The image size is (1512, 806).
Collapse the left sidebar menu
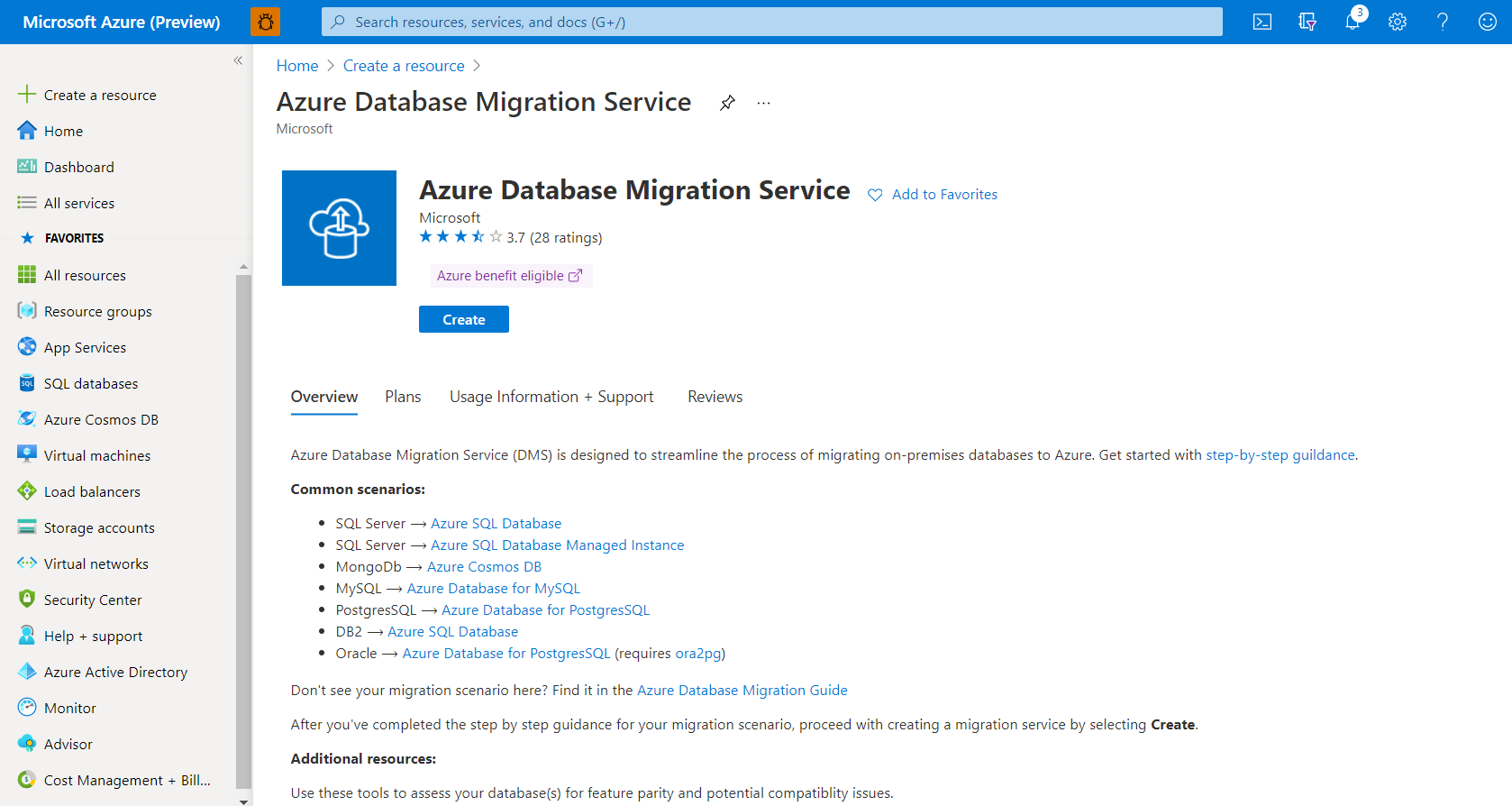click(x=238, y=60)
